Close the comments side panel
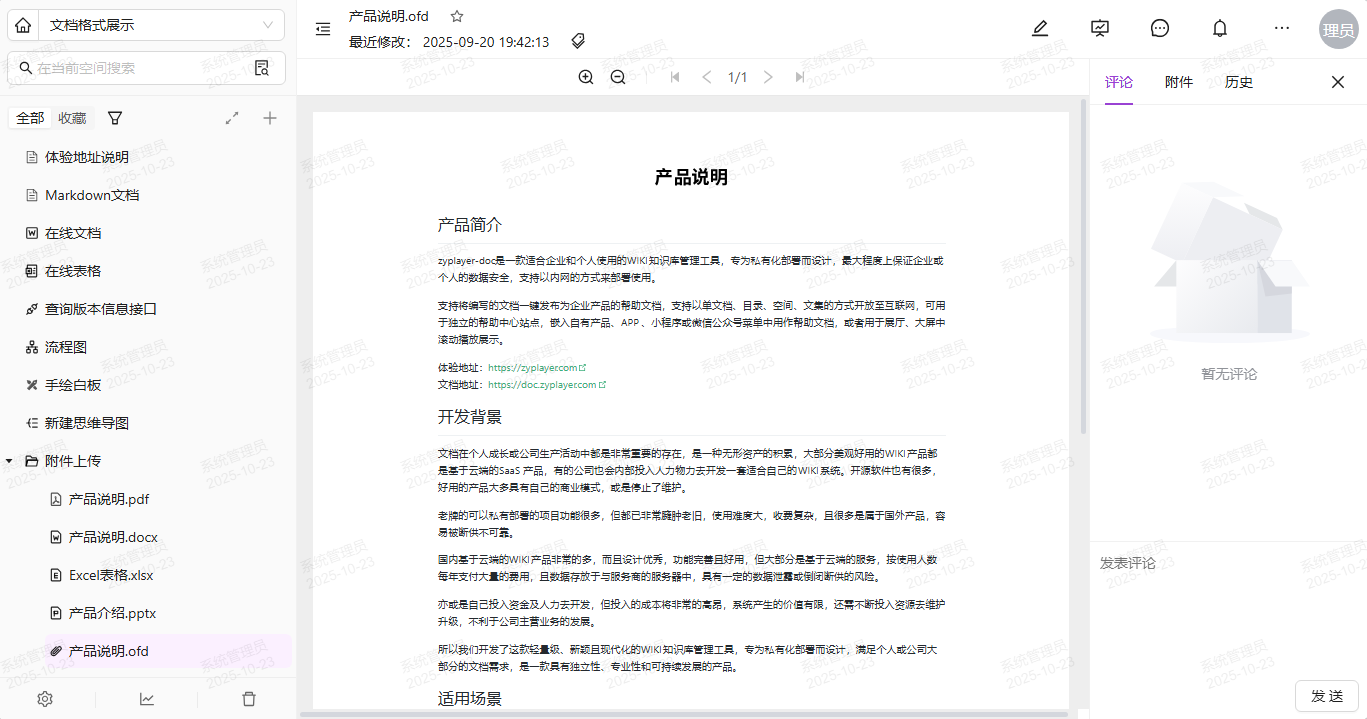 [x=1338, y=82]
